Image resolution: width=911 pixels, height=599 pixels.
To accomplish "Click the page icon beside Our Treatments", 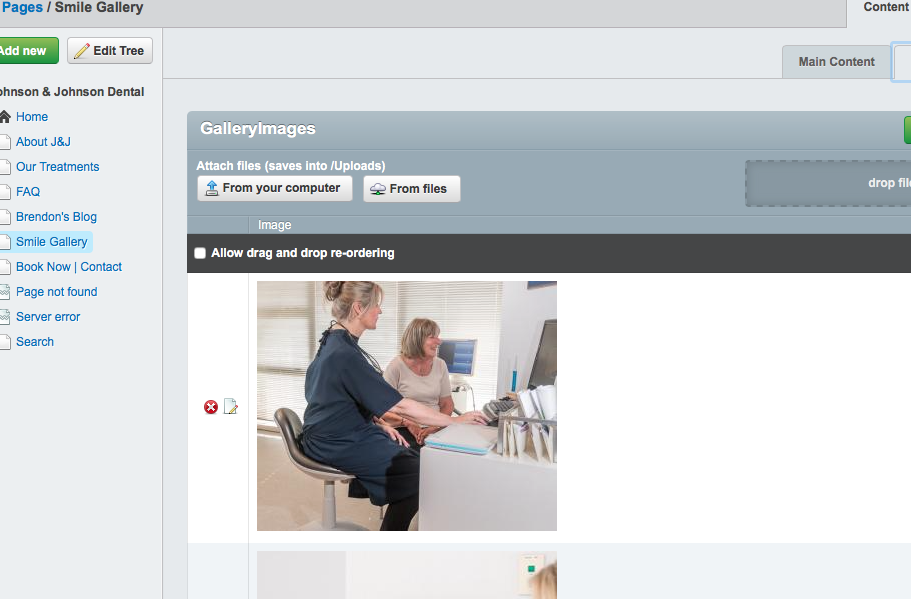I will 5,167.
